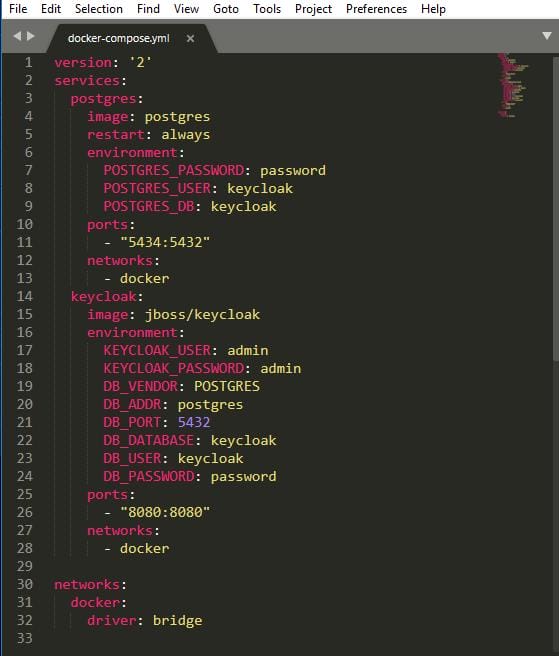This screenshot has width=559, height=656.
Task: Click 'POSTGRES_PASSWORD' key on line 7
Action: coord(174,170)
